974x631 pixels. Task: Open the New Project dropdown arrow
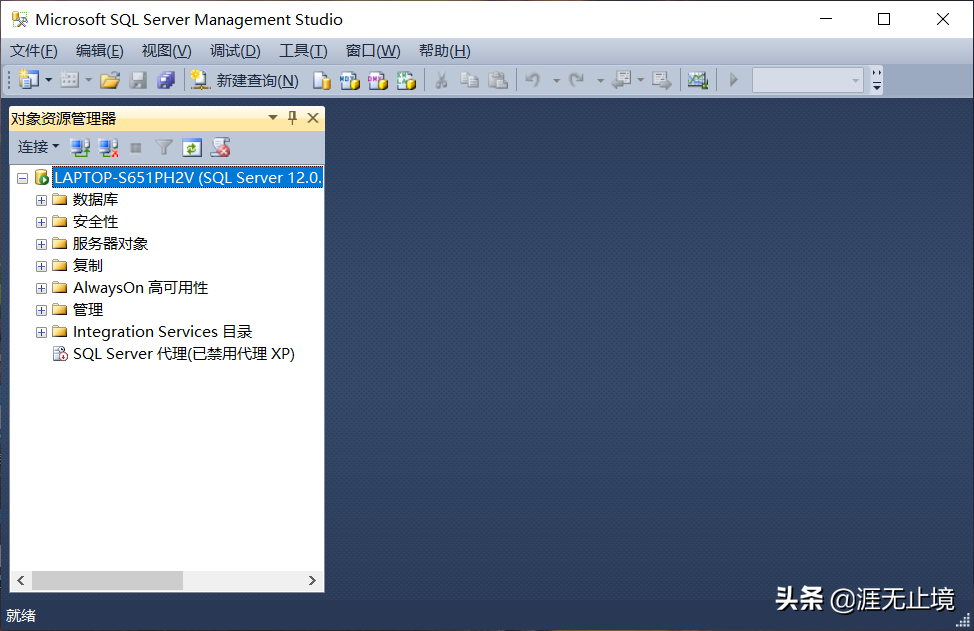(48, 80)
